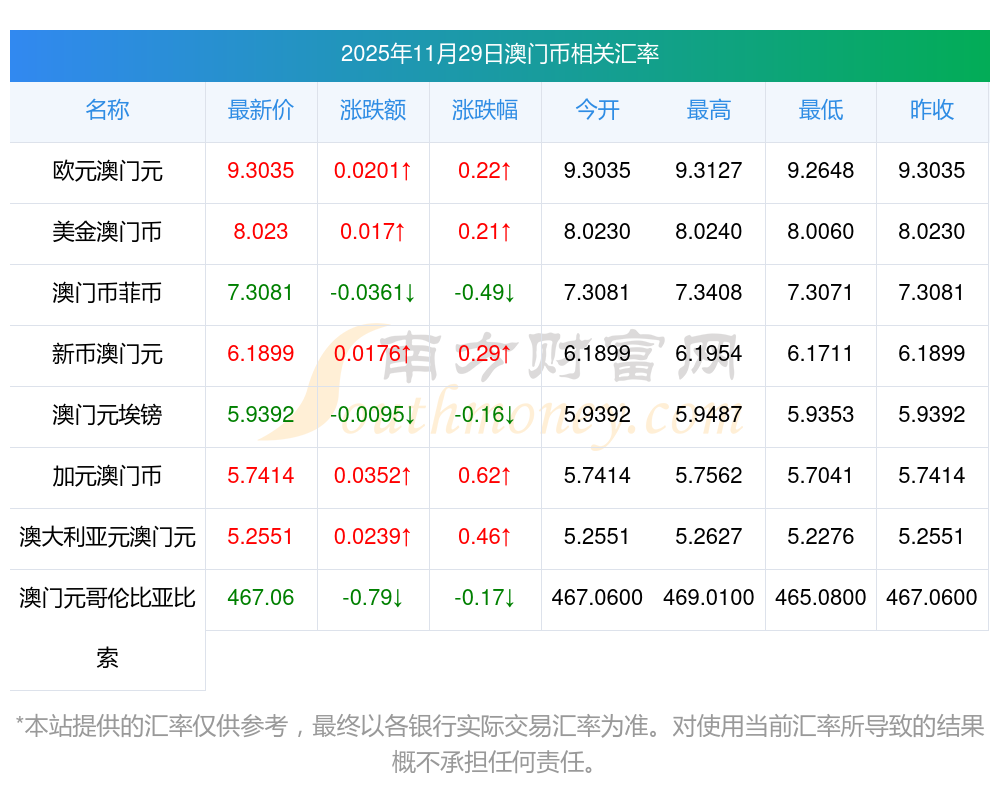Click the red latest price 8.023
This screenshot has height=793, width=1000.
(x=260, y=231)
